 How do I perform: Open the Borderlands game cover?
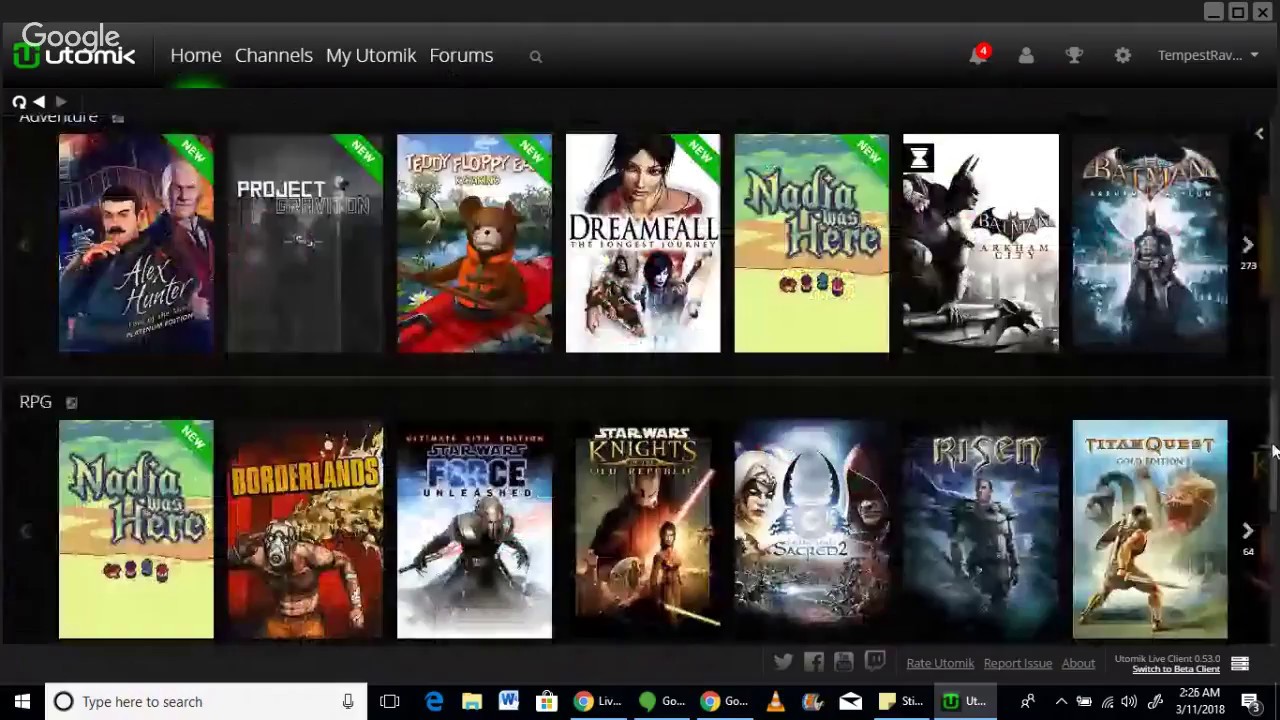305,529
